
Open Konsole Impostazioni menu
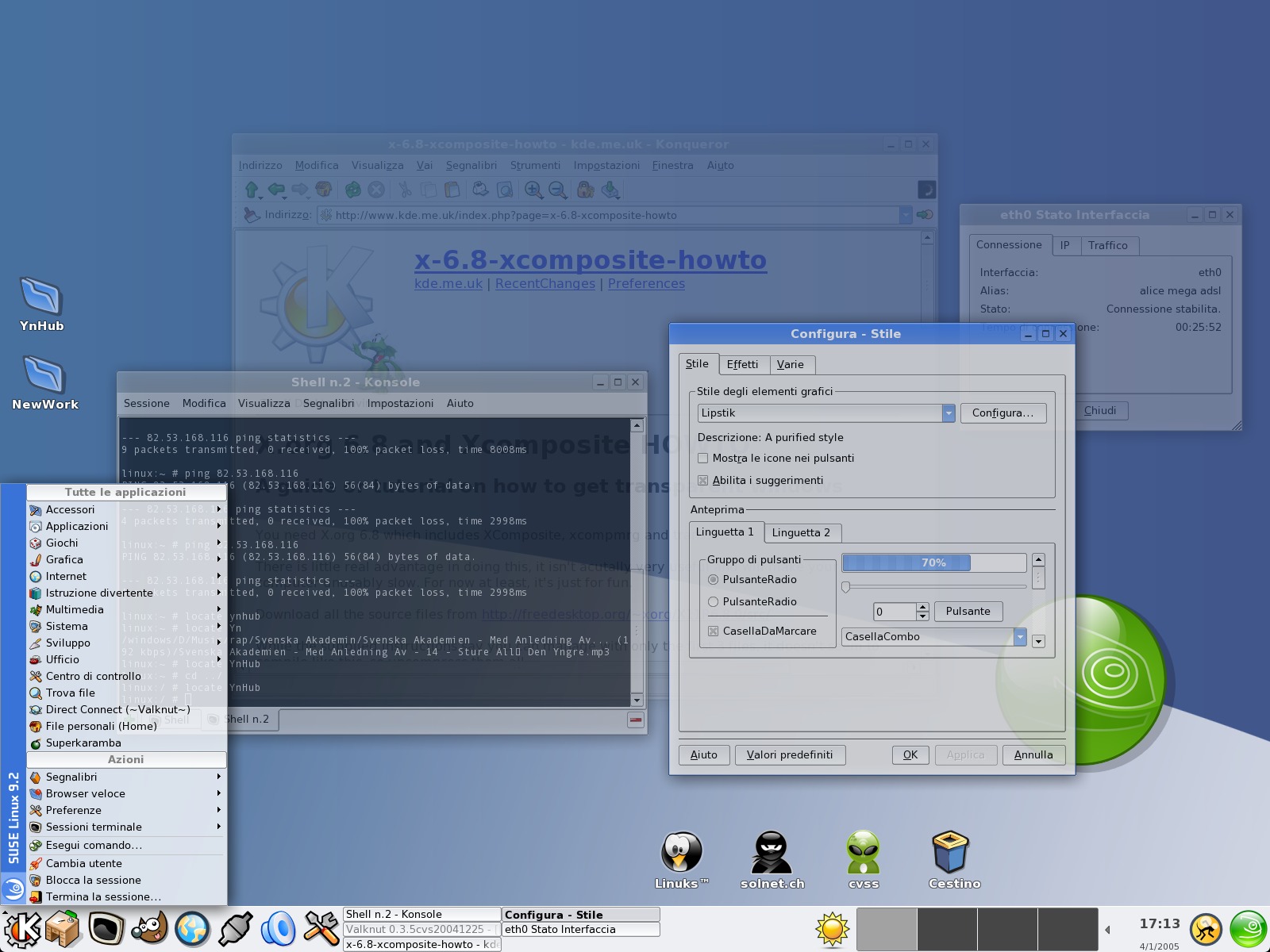point(400,403)
